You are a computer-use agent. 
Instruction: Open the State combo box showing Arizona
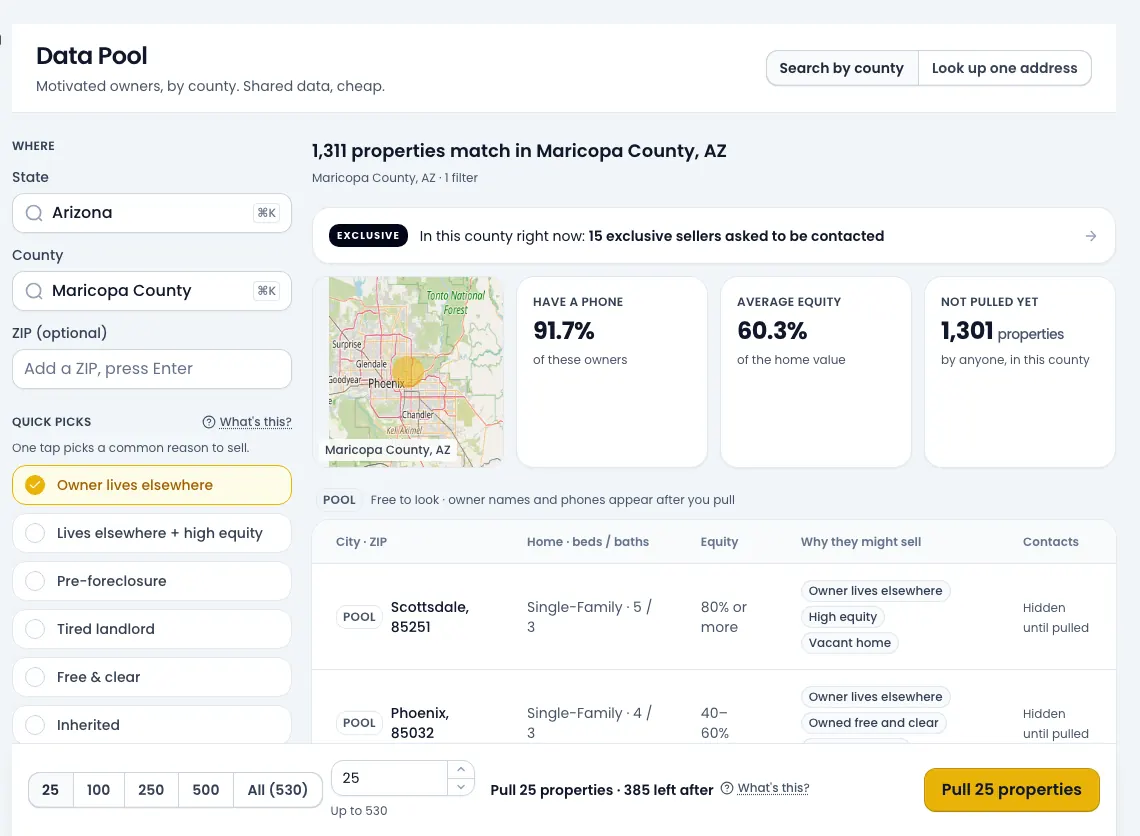[x=152, y=213]
